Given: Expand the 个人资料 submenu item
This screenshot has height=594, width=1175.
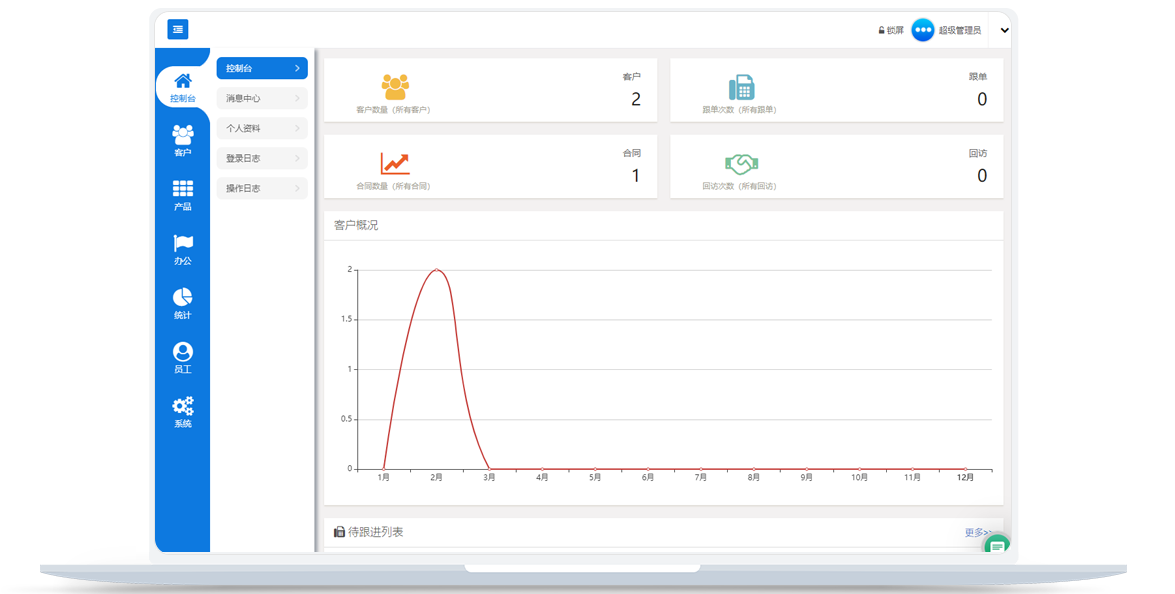Looking at the screenshot, I should pyautogui.click(x=261, y=128).
